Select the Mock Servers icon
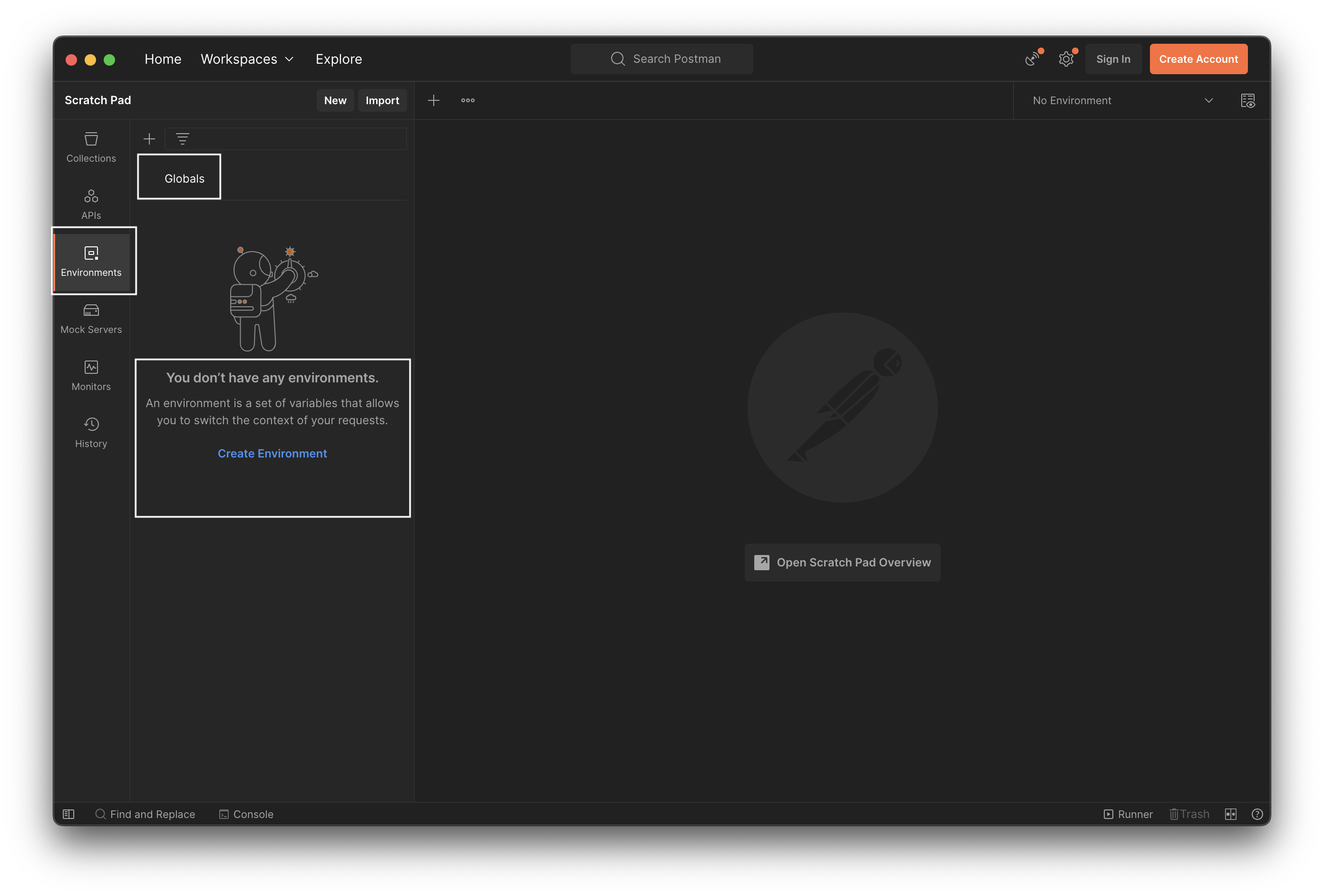The image size is (1324, 896). 91,318
